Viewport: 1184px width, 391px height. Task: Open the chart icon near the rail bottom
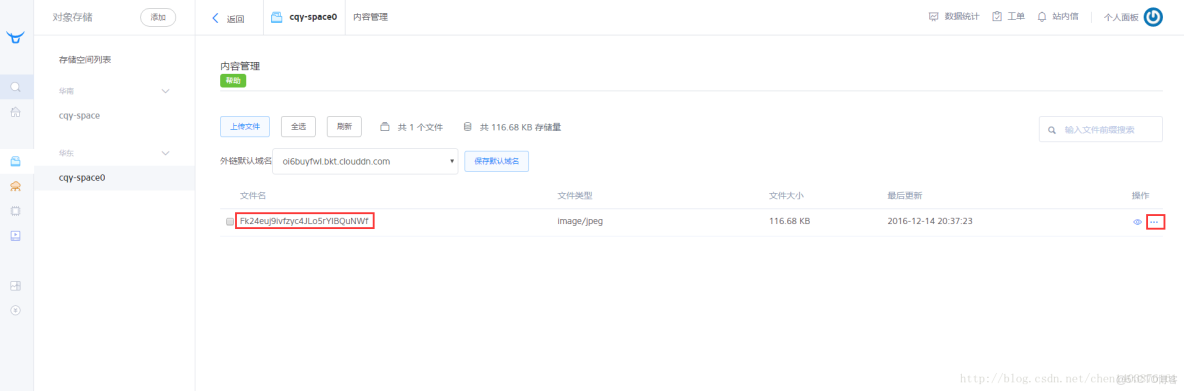click(15, 286)
